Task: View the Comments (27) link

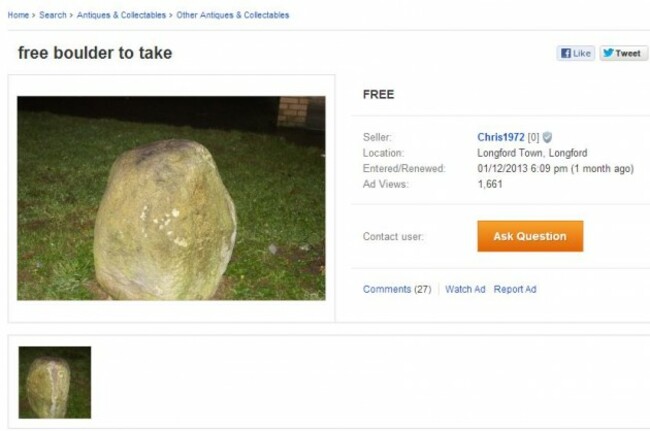Action: tap(397, 289)
